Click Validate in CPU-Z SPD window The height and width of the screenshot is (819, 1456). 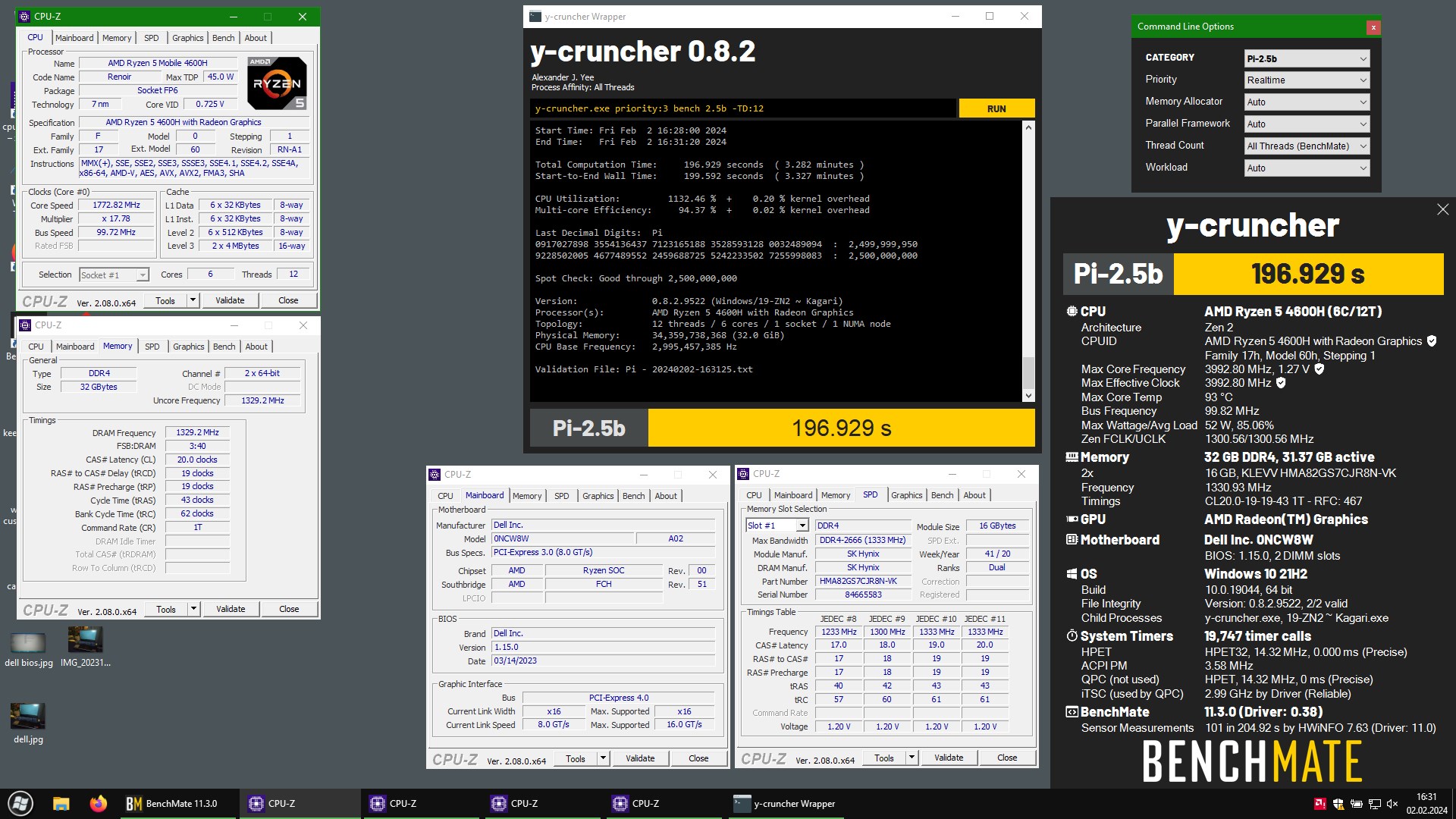949,758
